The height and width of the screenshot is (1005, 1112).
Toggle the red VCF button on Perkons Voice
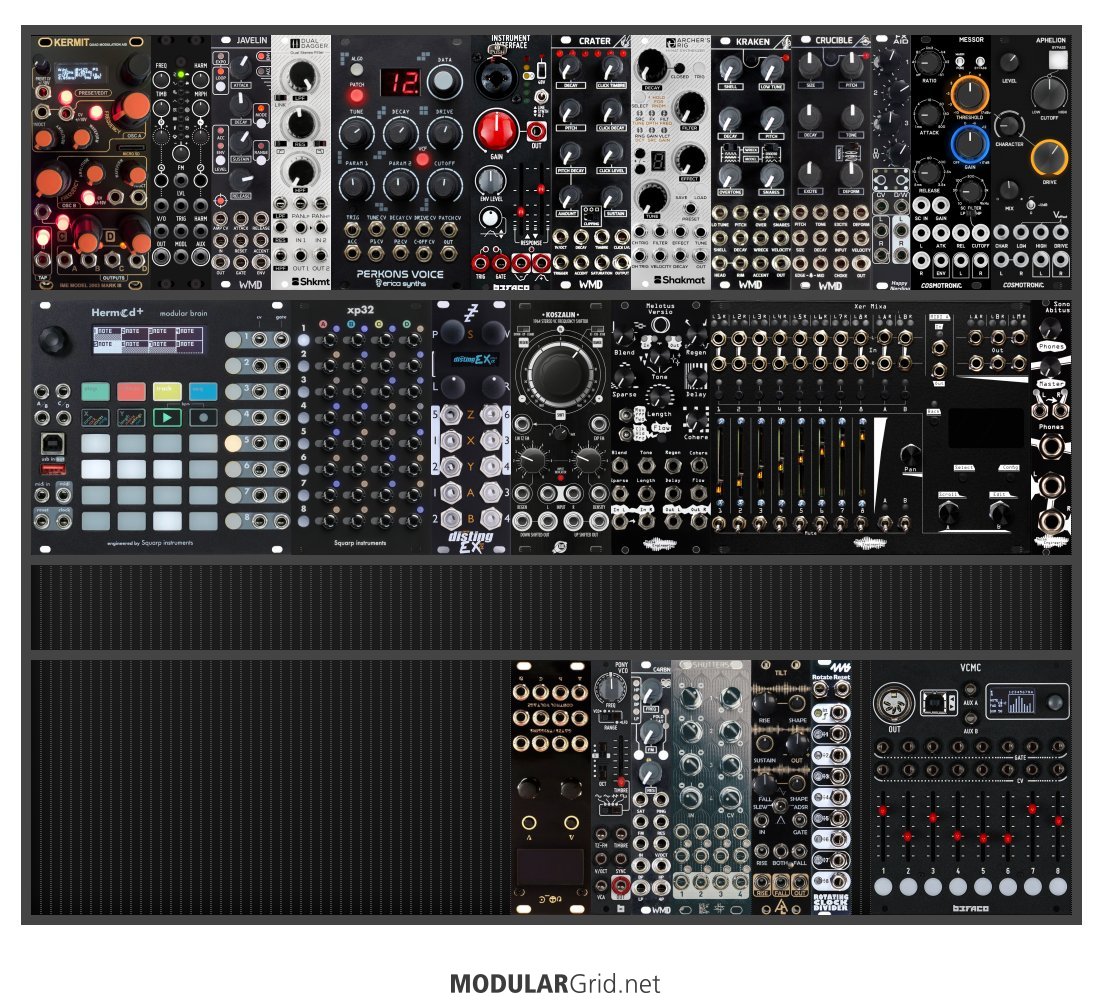coord(423,160)
